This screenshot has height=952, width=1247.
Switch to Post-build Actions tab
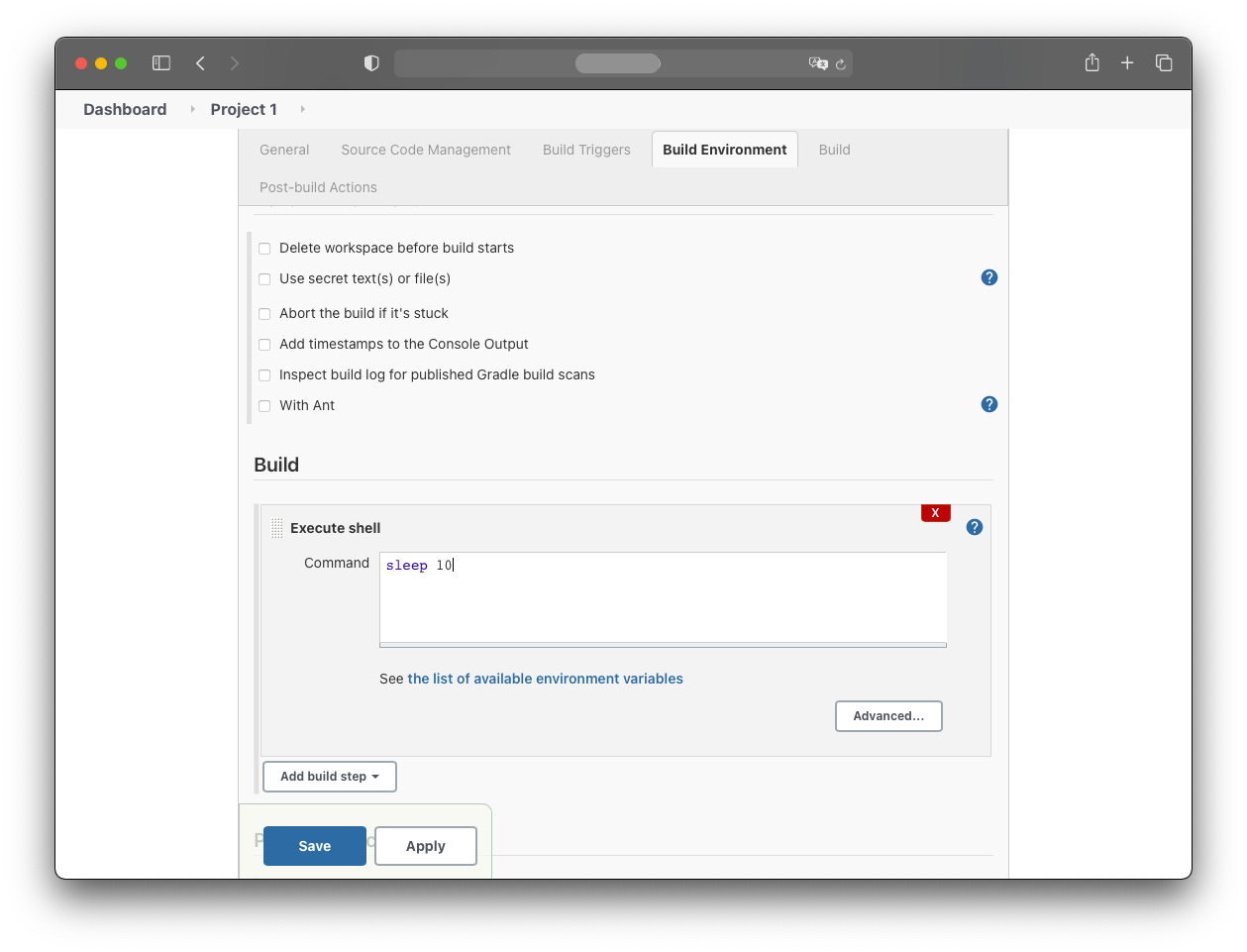(x=318, y=187)
